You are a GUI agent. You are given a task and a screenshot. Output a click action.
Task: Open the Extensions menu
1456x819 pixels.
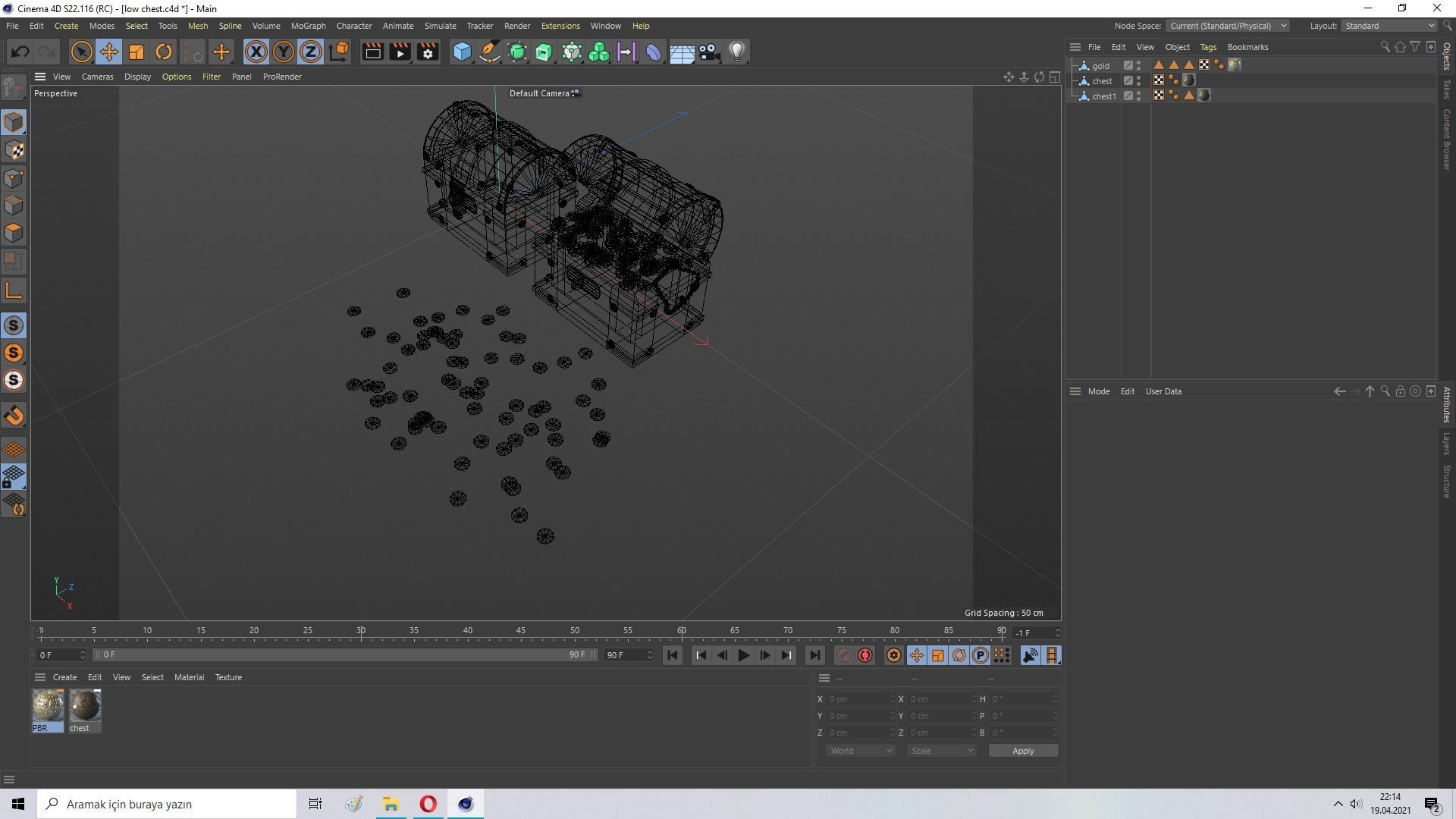coord(560,26)
